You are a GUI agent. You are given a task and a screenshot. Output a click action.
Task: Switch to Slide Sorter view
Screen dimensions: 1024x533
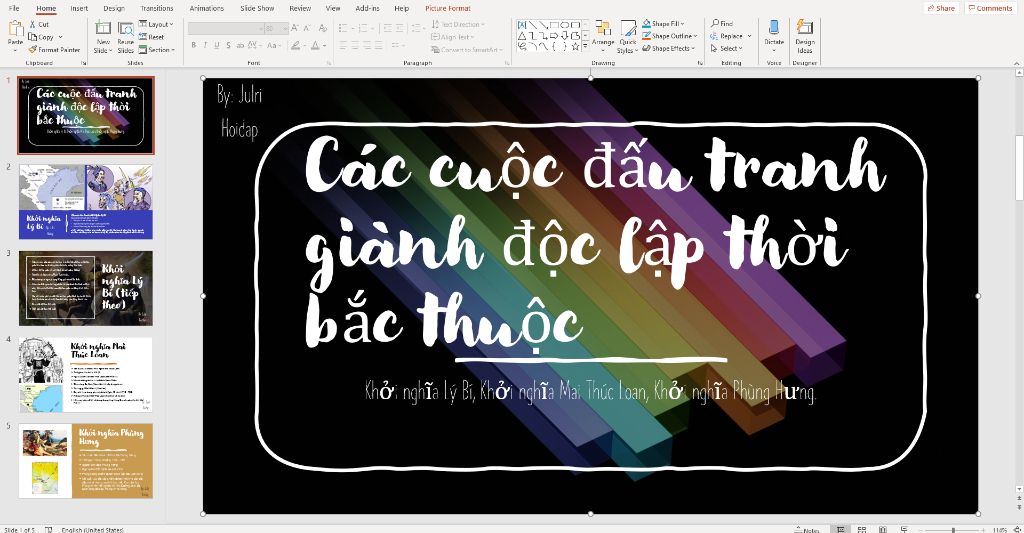(861, 529)
